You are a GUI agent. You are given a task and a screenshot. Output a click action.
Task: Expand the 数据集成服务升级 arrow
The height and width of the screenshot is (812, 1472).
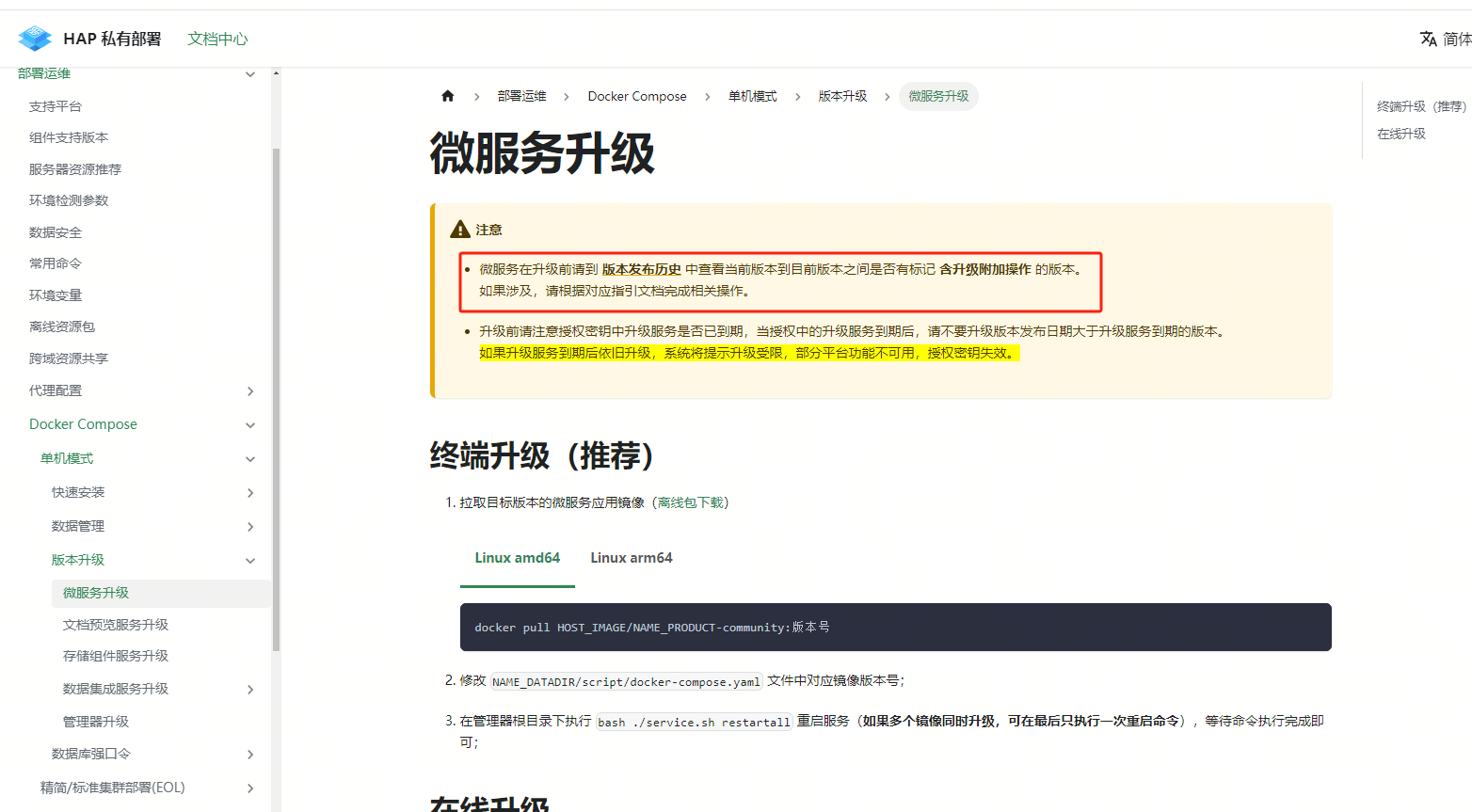tap(250, 690)
